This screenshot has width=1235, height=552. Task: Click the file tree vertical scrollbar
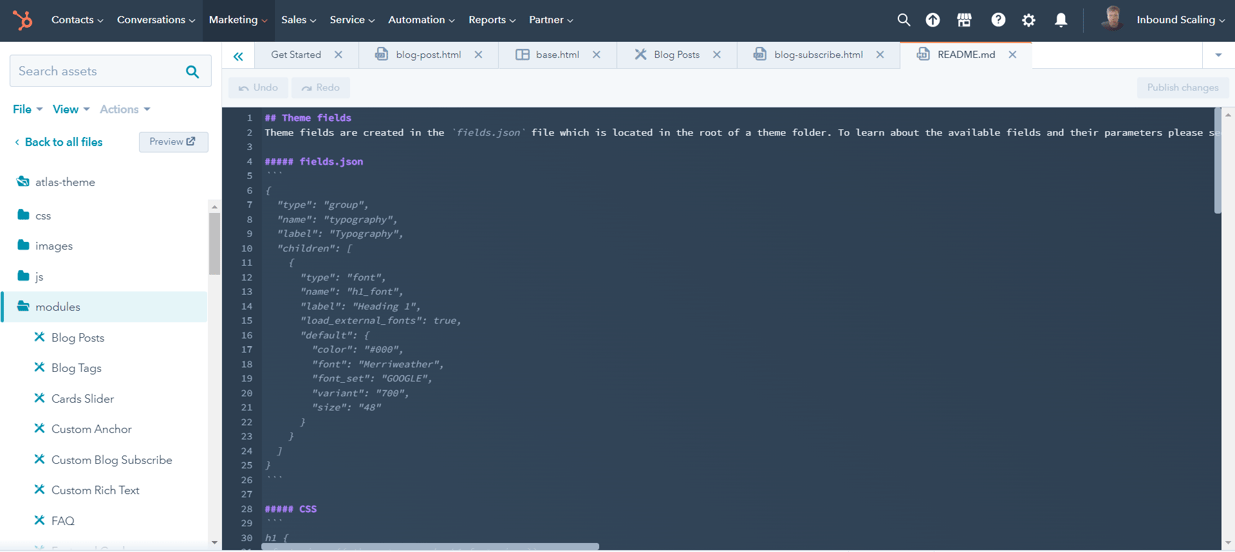point(214,243)
